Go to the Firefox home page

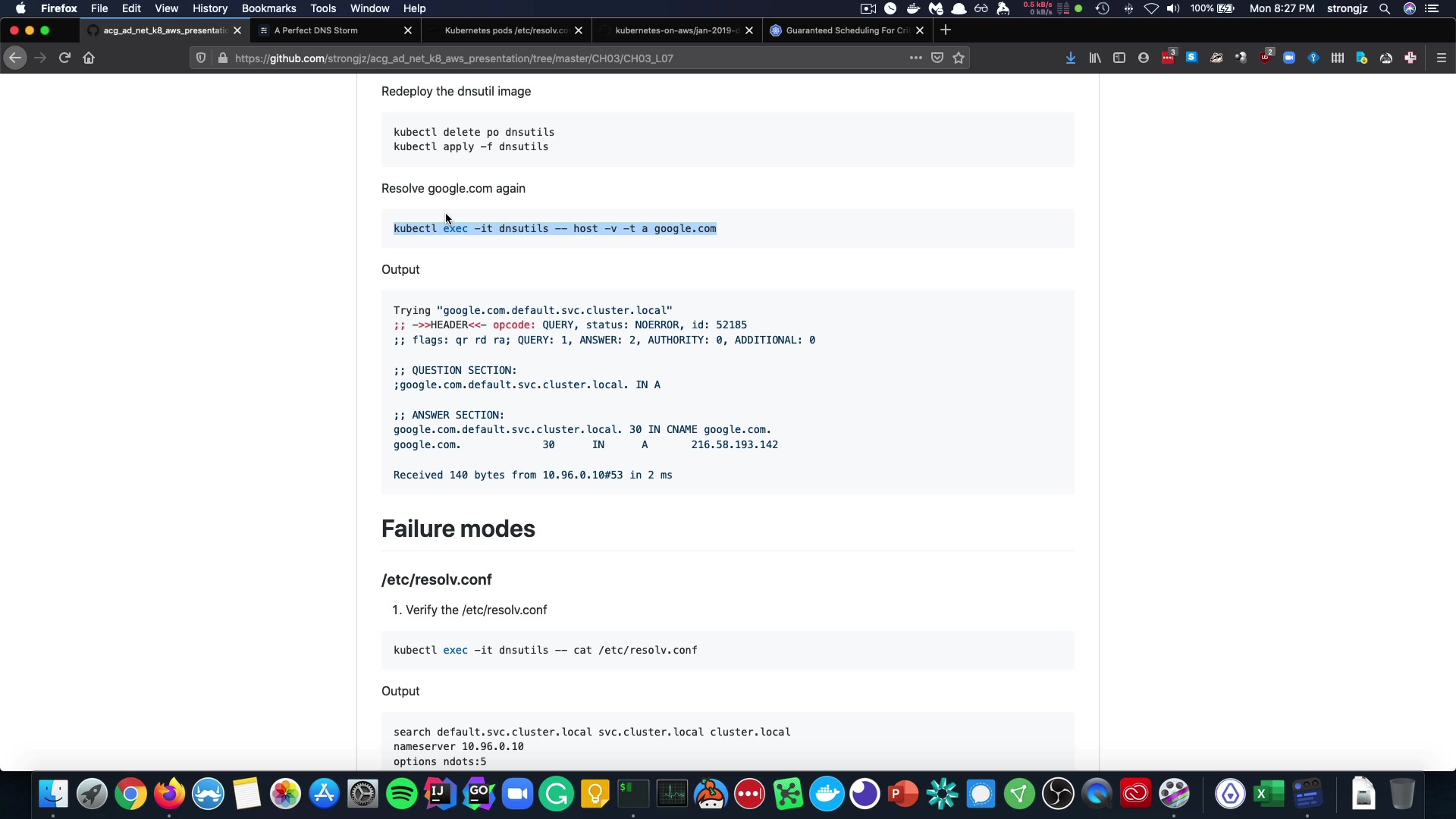click(89, 58)
